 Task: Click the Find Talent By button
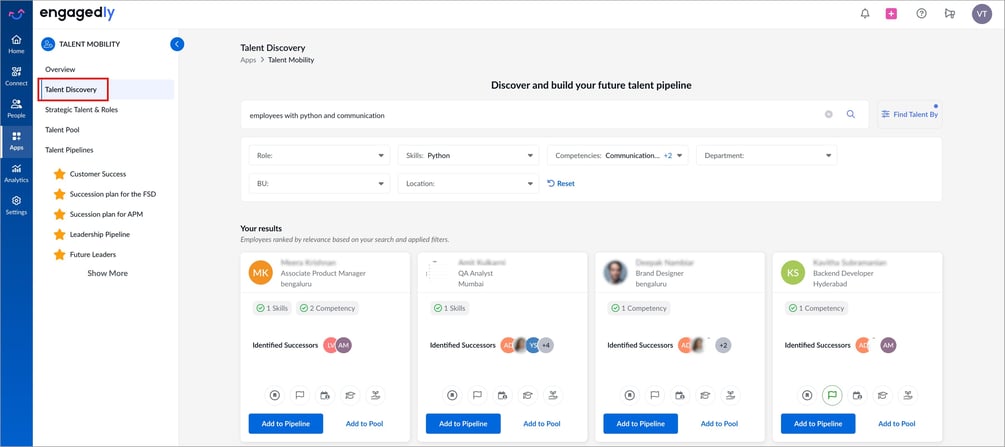click(909, 114)
